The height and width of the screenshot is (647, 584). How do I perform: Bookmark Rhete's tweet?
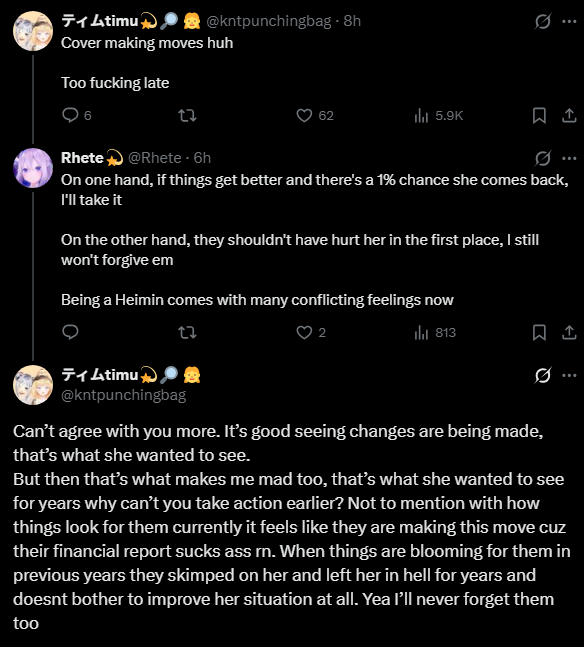[x=539, y=332]
